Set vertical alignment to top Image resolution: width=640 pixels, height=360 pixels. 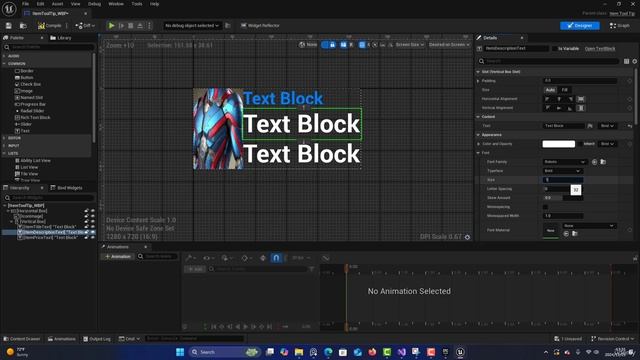pyautogui.click(x=547, y=108)
